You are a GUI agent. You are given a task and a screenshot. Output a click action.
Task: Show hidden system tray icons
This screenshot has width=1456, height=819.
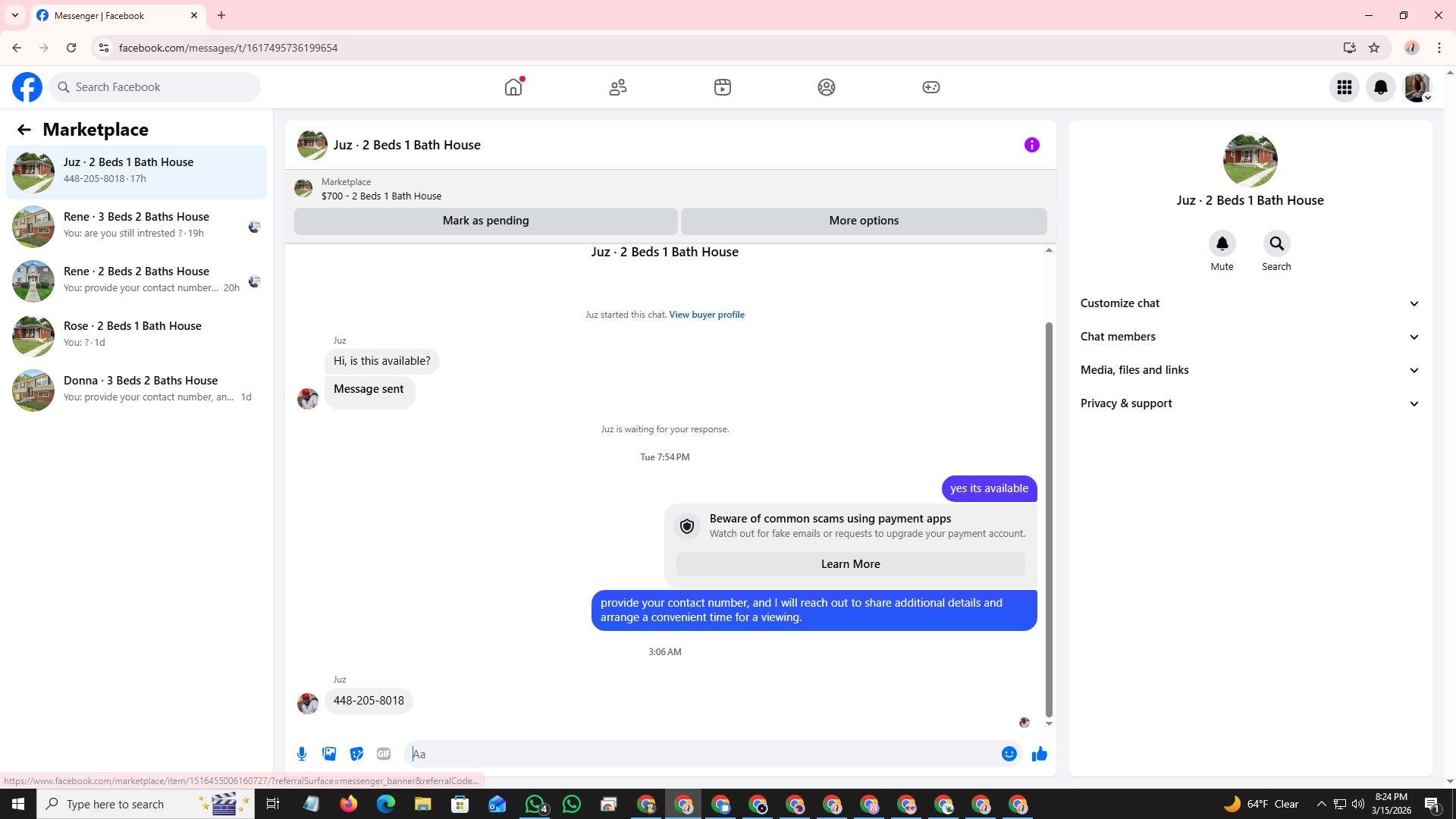1322,804
